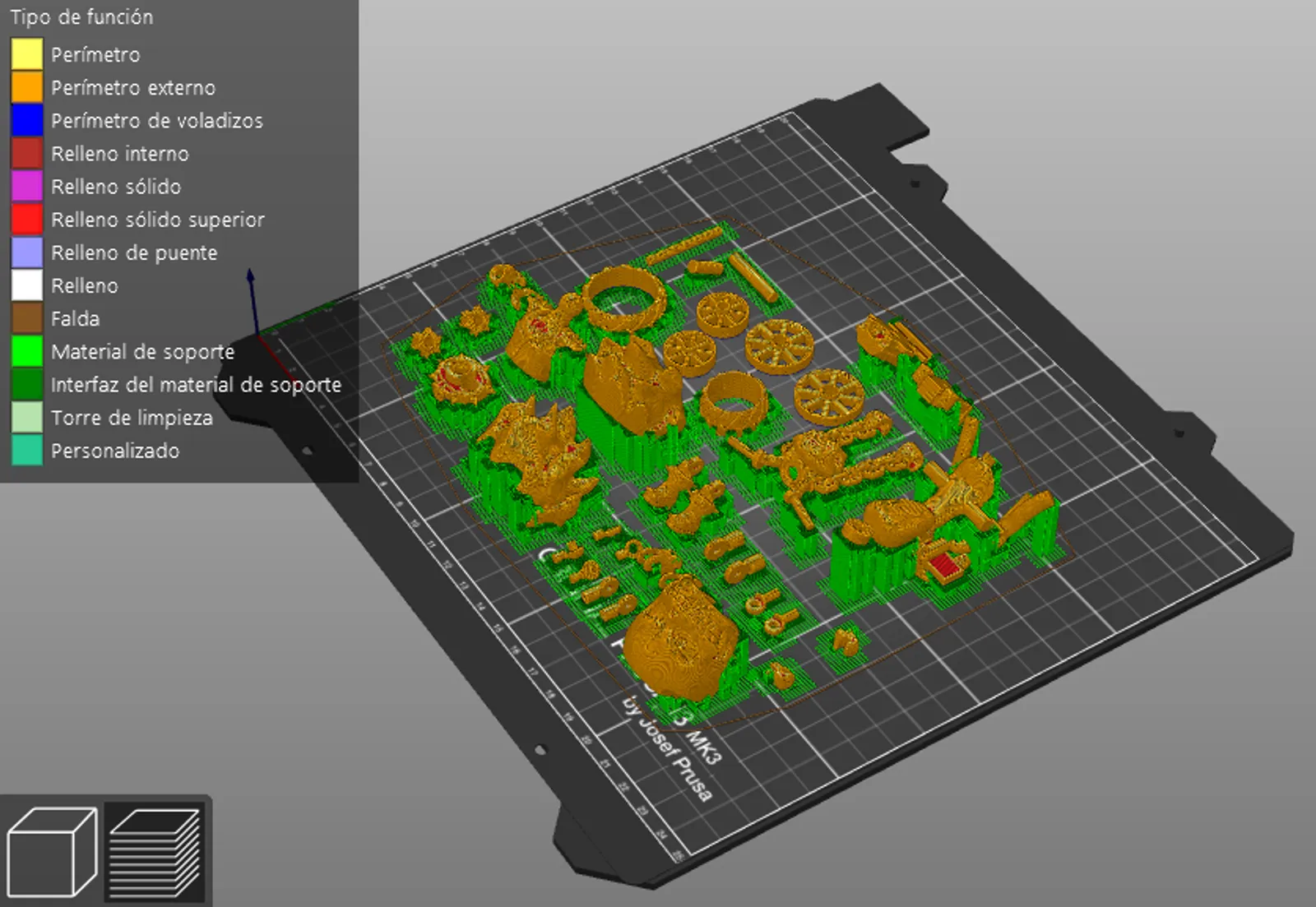Click the orange Perímetro externo swatch

[27, 87]
